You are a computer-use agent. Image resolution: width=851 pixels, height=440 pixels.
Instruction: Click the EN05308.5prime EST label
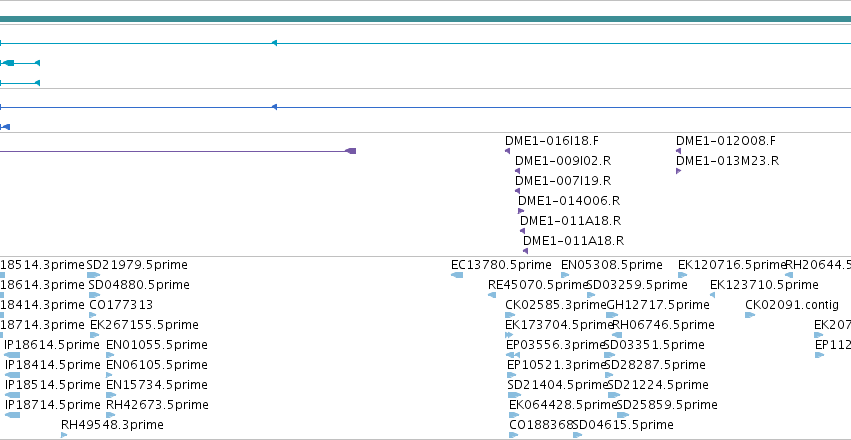pos(612,265)
